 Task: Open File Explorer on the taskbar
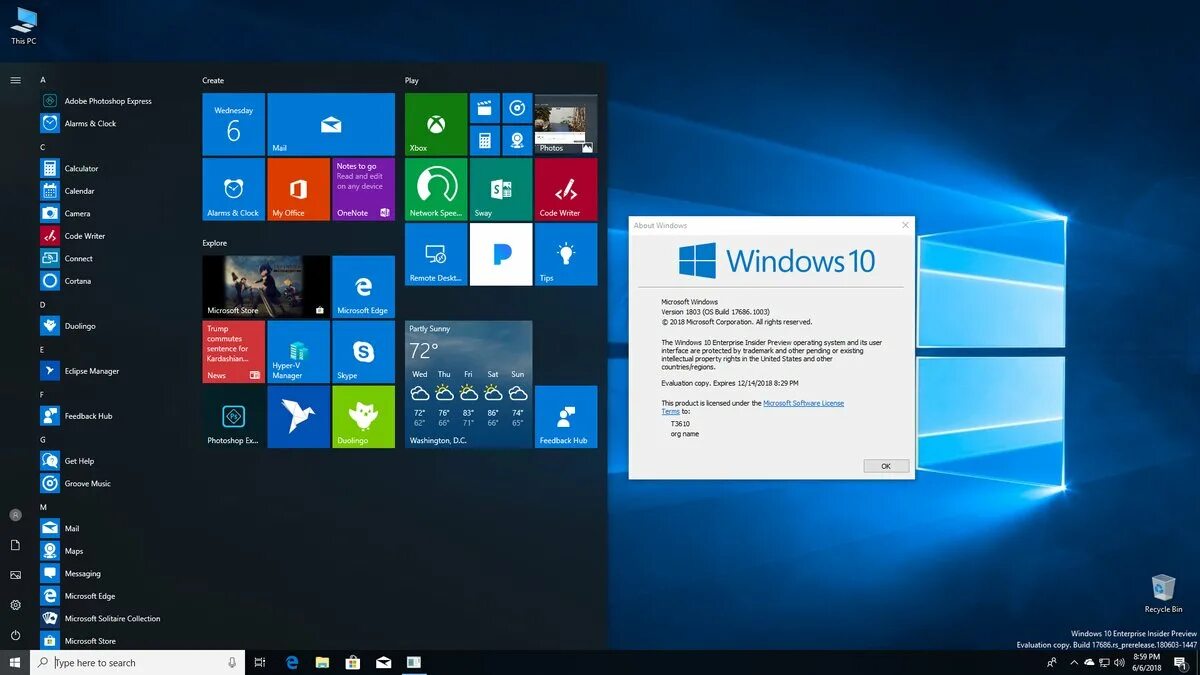tap(322, 663)
